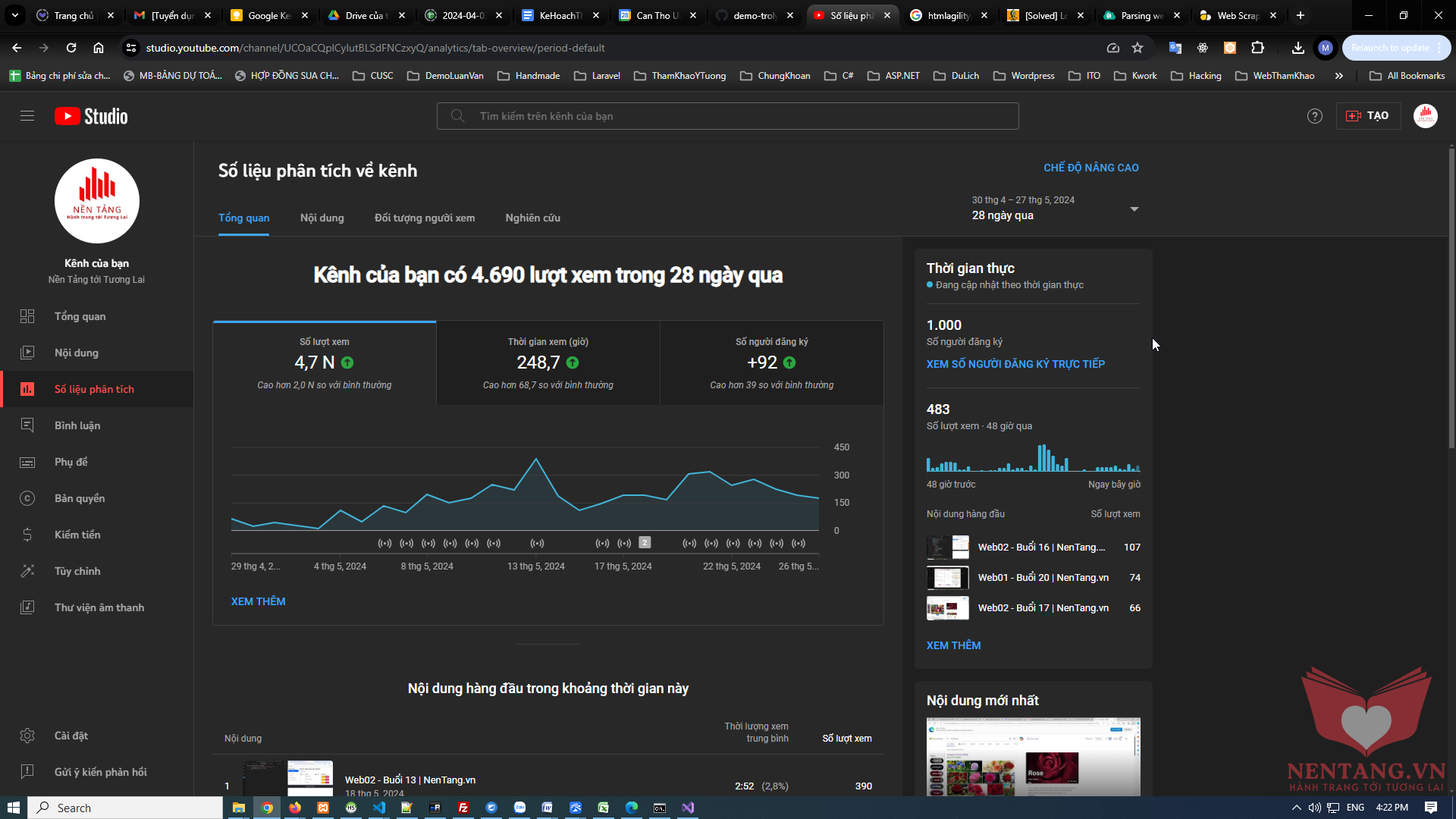
Task: Open the Audio library (Thư viện âm thanh)
Action: click(99, 607)
